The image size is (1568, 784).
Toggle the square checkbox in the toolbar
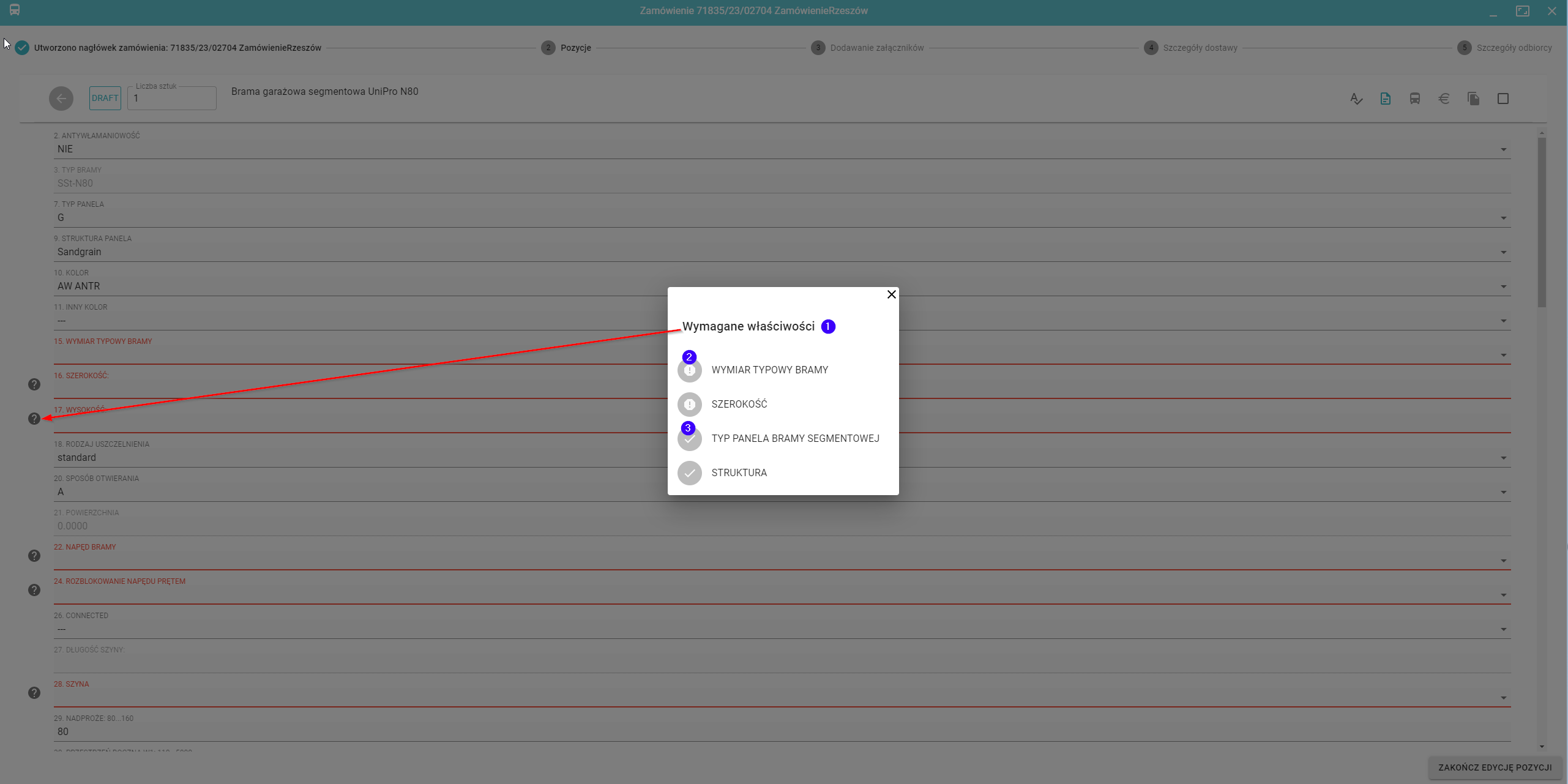1503,99
